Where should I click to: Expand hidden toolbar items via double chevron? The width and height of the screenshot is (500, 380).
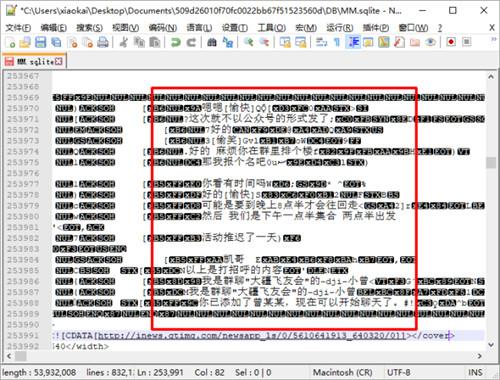tap(493, 39)
